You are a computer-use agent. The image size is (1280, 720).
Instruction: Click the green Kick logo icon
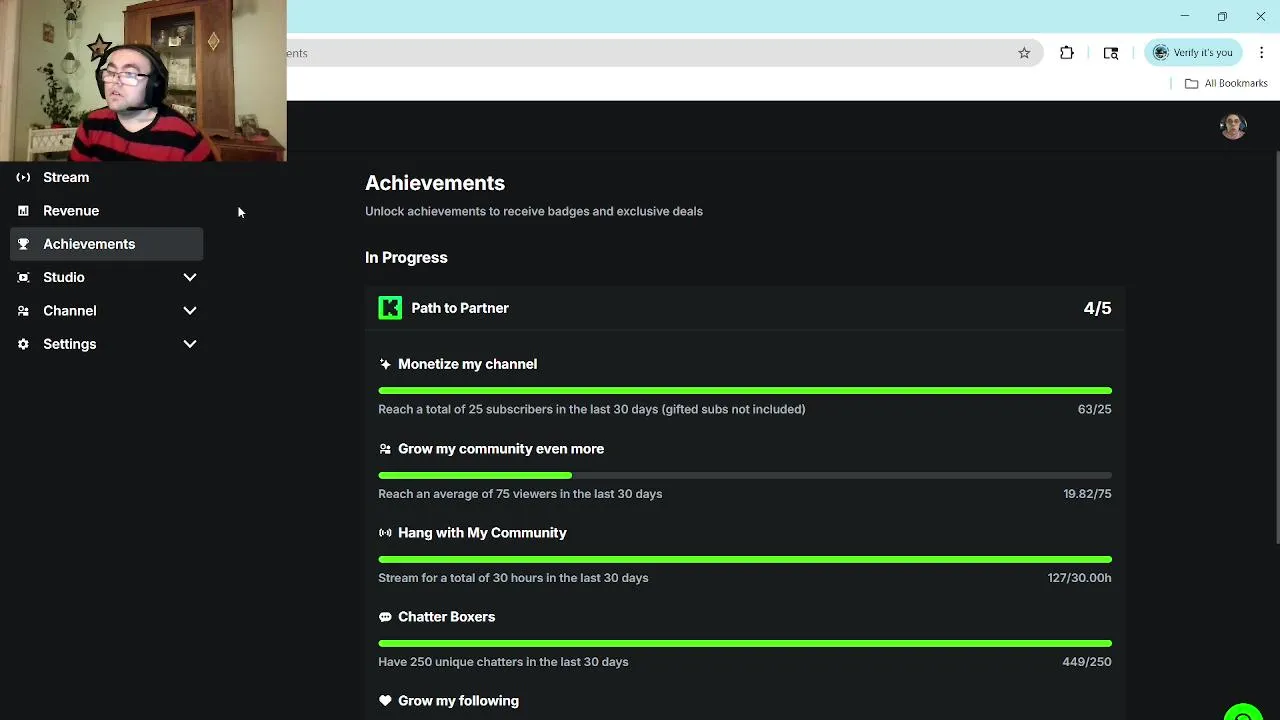390,308
